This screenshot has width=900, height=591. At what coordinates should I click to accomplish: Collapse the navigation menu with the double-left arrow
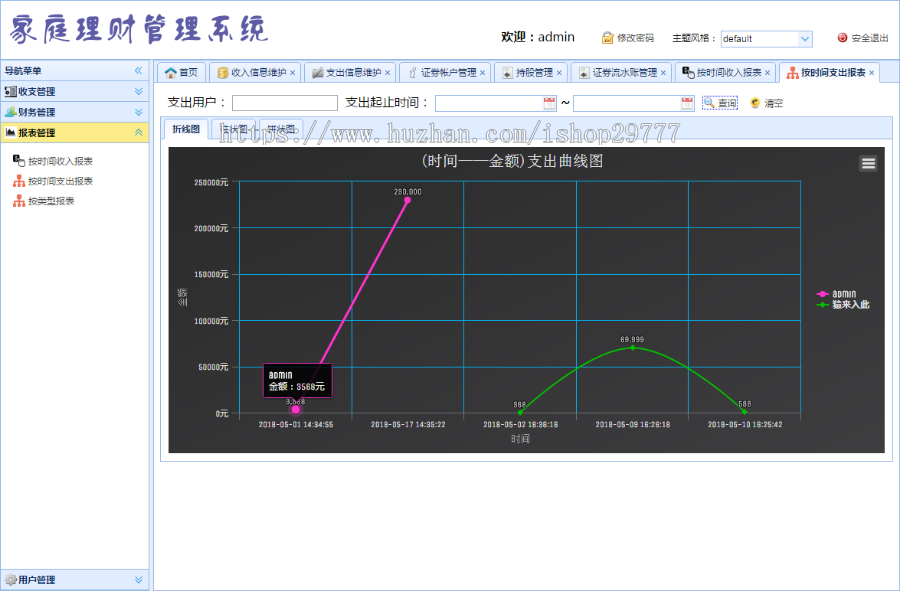(140, 70)
